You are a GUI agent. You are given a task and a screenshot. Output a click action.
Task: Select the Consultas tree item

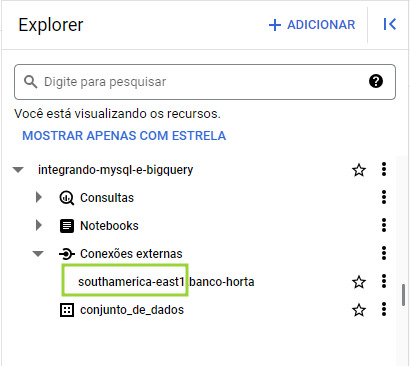pyautogui.click(x=107, y=198)
